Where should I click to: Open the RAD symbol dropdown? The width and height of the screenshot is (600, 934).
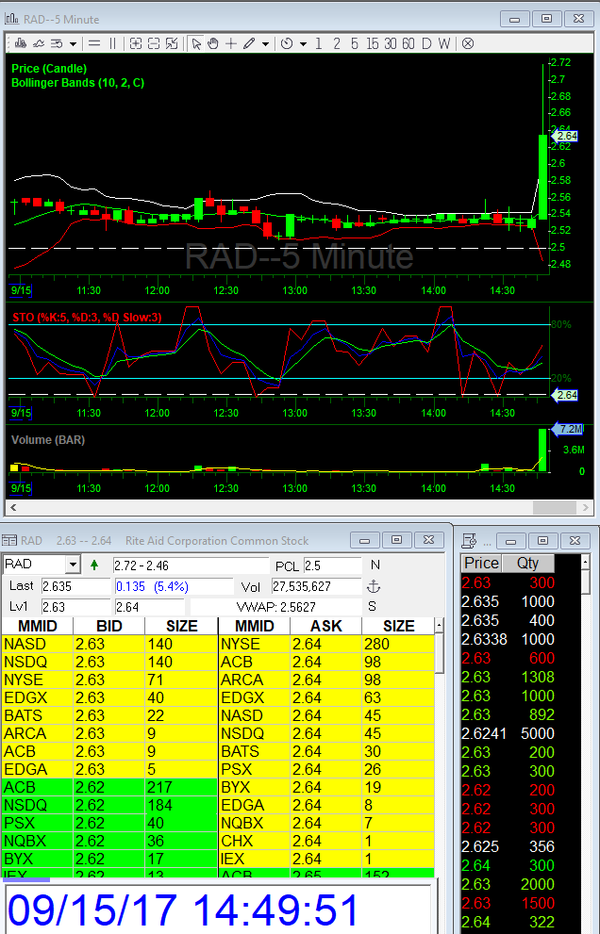pyautogui.click(x=70, y=565)
